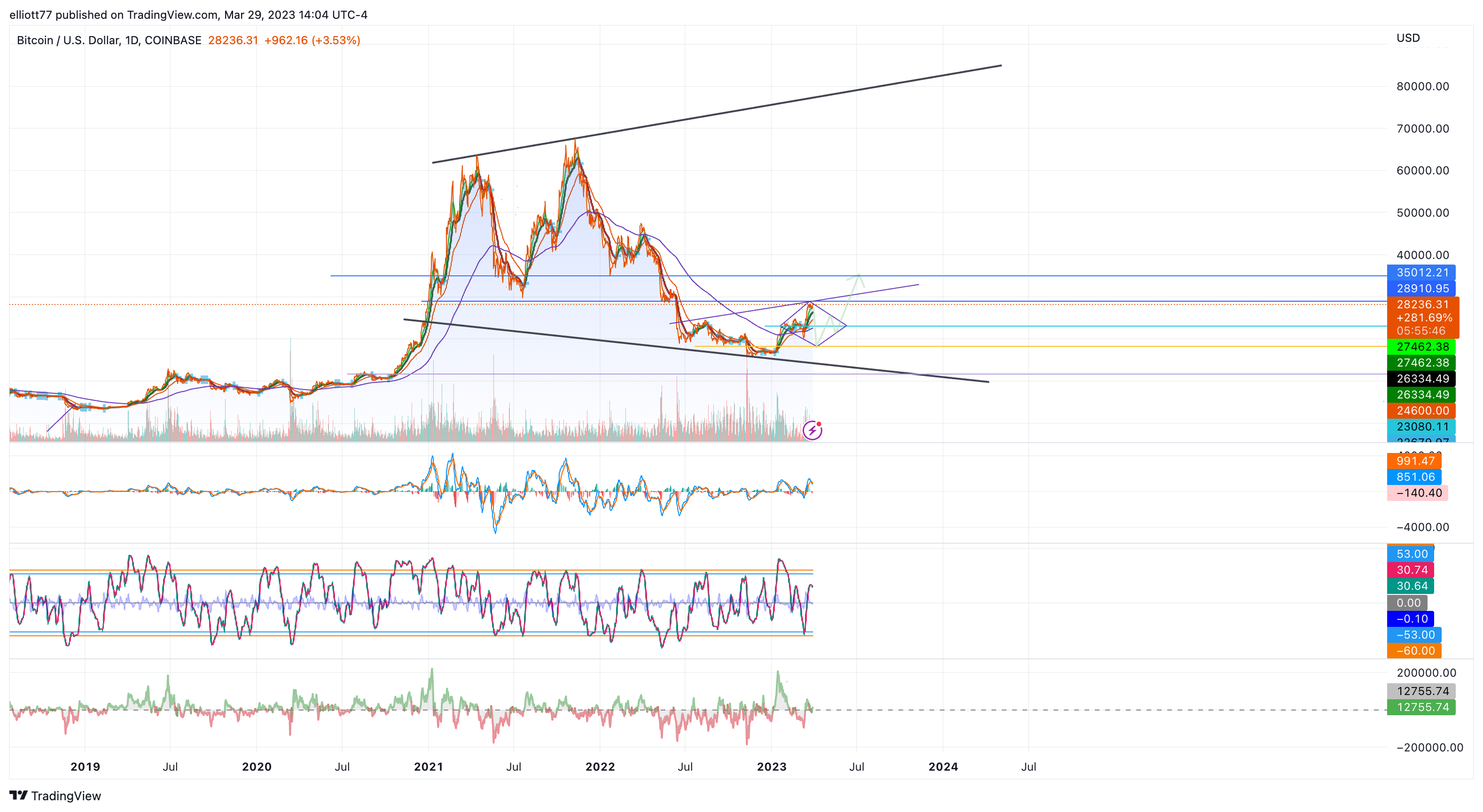Click the 2021 label on time axis
Viewport: 1483px width, 812px height.
[429, 766]
